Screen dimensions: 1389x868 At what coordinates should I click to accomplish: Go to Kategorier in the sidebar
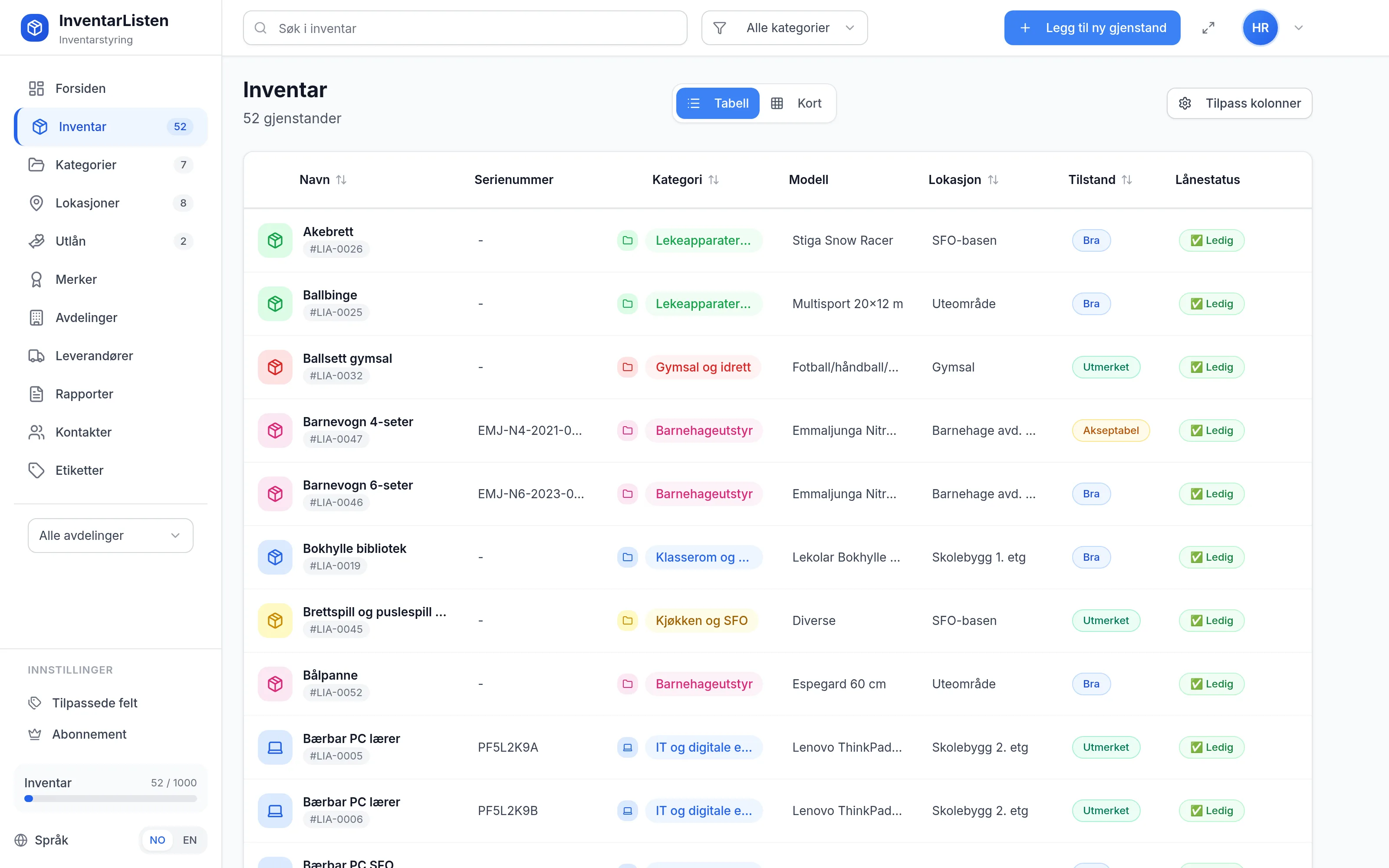click(x=110, y=165)
